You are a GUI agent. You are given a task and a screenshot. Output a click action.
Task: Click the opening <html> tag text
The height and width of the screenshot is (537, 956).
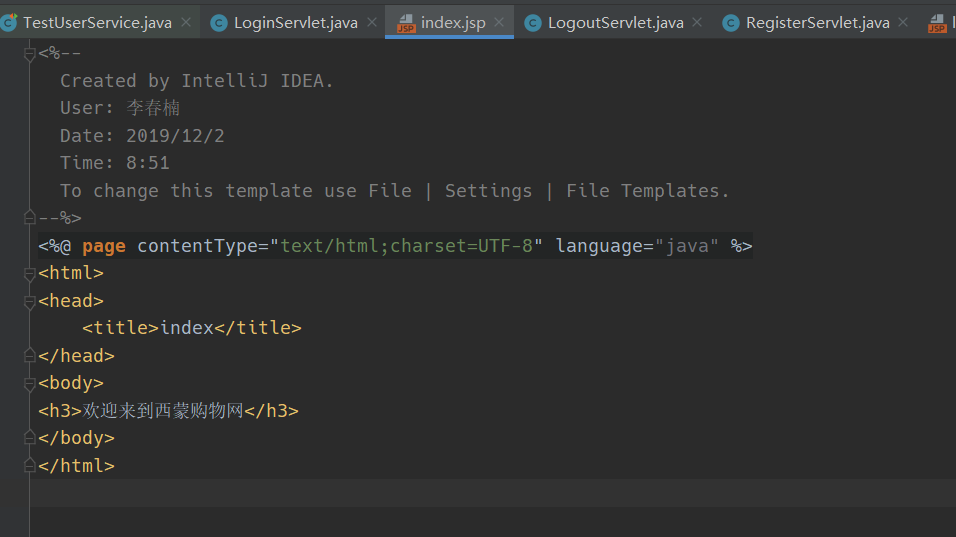[x=71, y=274]
